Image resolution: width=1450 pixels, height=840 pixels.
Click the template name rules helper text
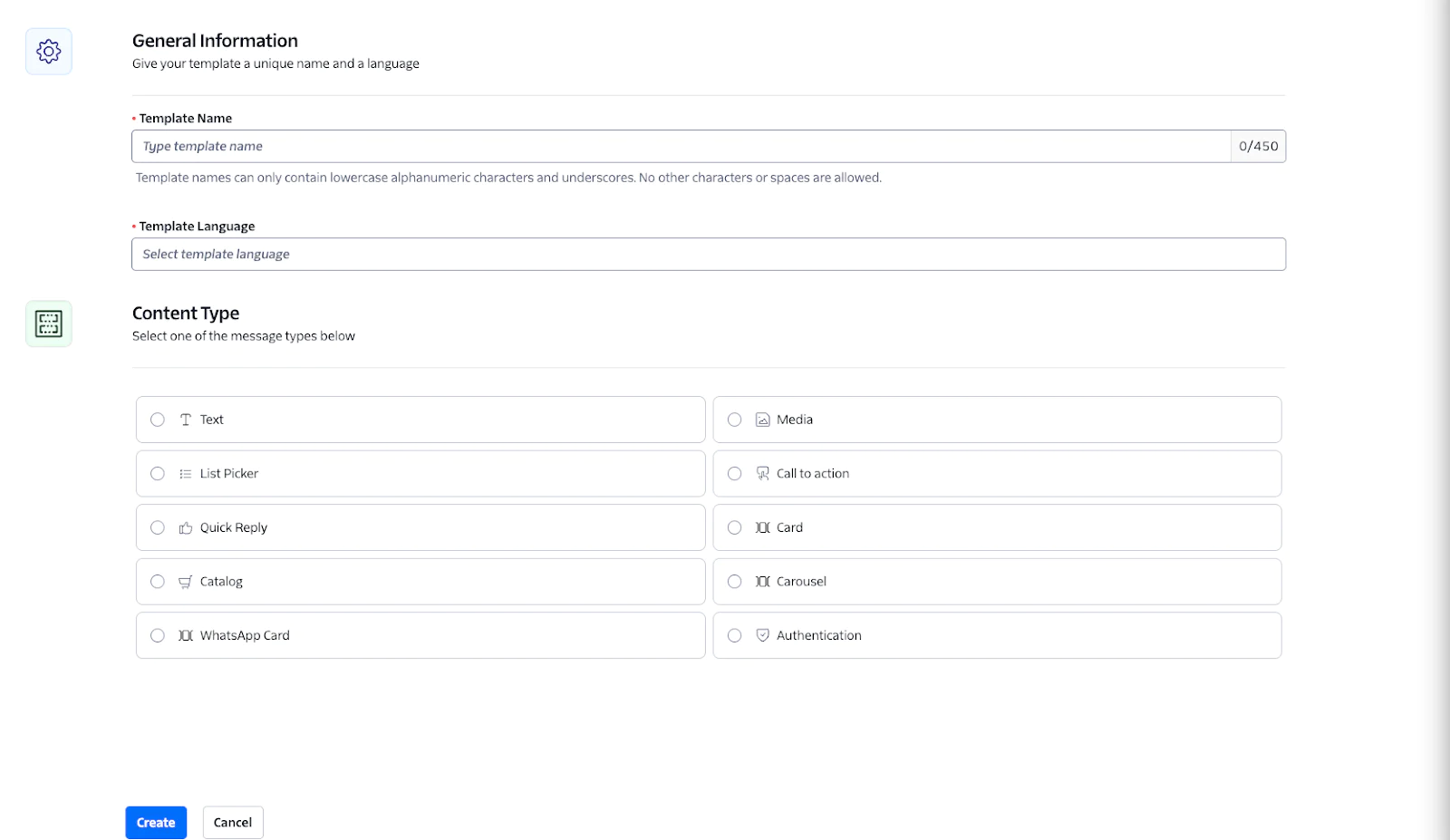click(x=508, y=178)
